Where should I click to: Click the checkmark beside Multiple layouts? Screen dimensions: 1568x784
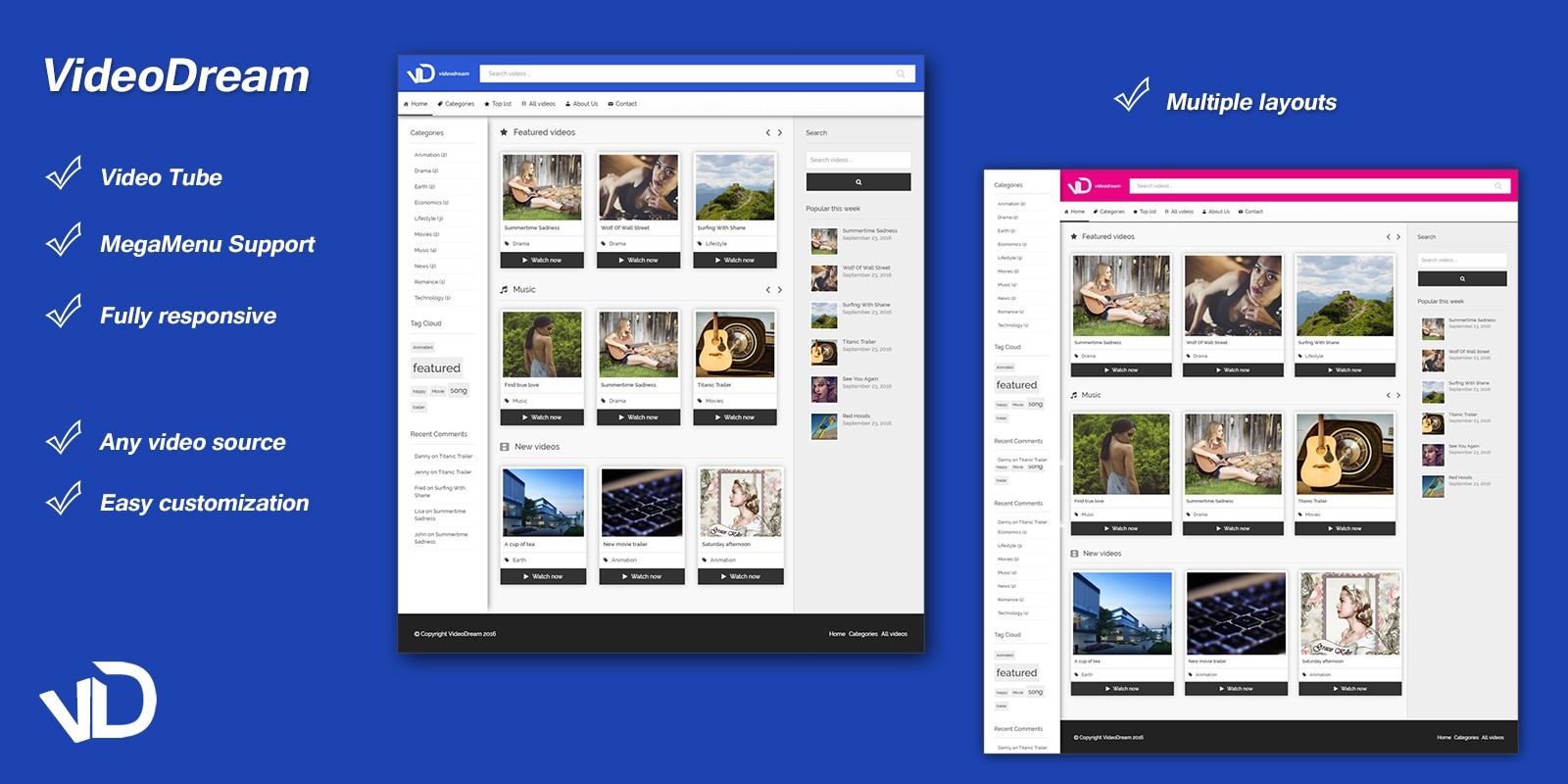point(1132,95)
